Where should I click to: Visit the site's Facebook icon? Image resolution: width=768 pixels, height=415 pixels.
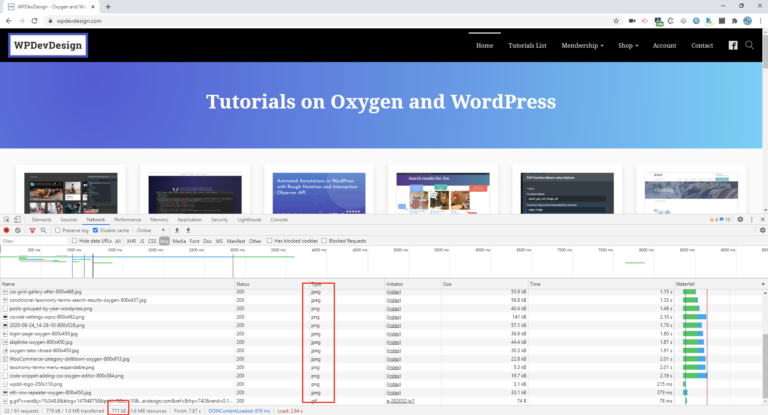click(x=733, y=46)
